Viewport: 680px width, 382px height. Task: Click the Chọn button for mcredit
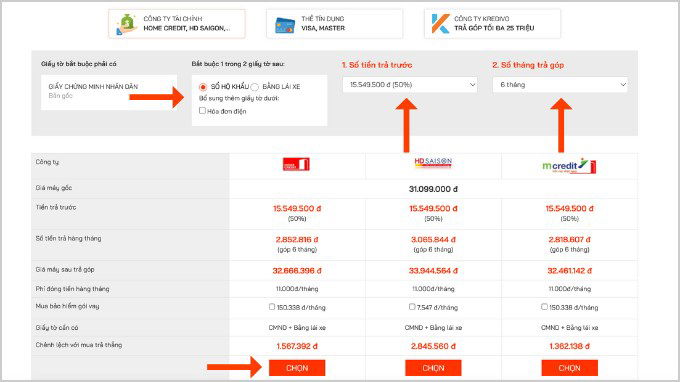tap(569, 368)
